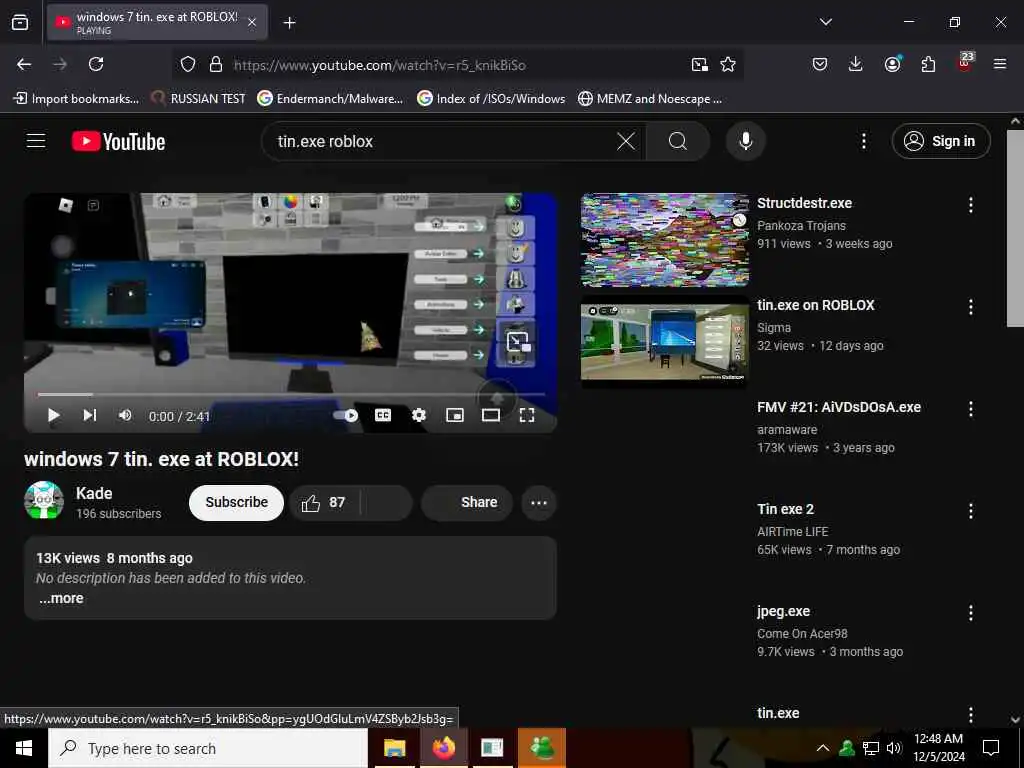
Task: Expand the list all tabs chevron
Action: (825, 22)
